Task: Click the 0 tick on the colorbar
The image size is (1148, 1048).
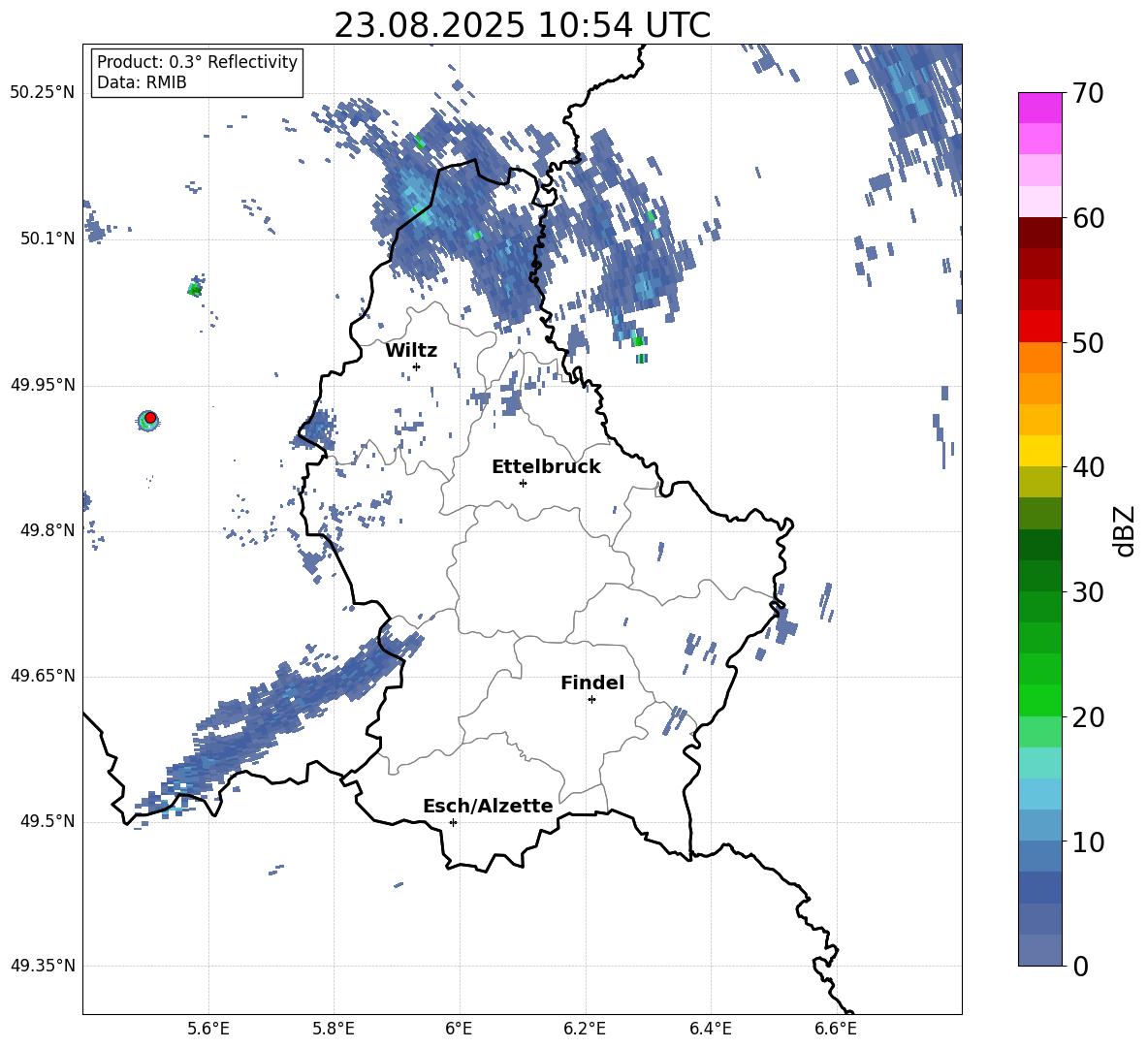Action: point(1080,967)
